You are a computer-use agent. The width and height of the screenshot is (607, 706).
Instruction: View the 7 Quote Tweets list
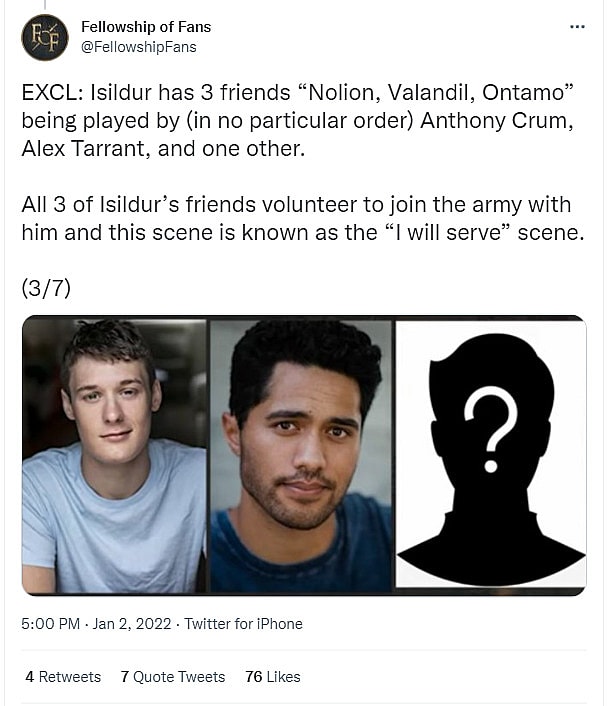(x=172, y=677)
